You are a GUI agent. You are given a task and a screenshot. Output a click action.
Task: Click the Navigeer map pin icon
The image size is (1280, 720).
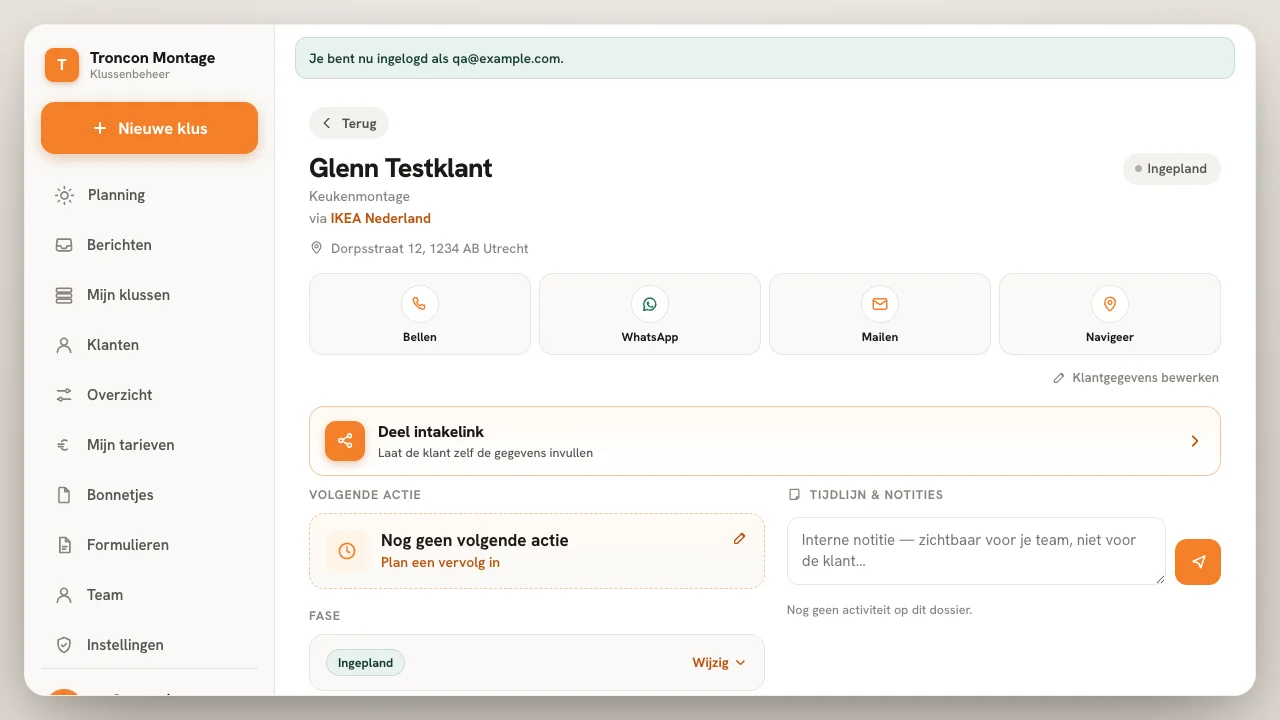click(1110, 304)
